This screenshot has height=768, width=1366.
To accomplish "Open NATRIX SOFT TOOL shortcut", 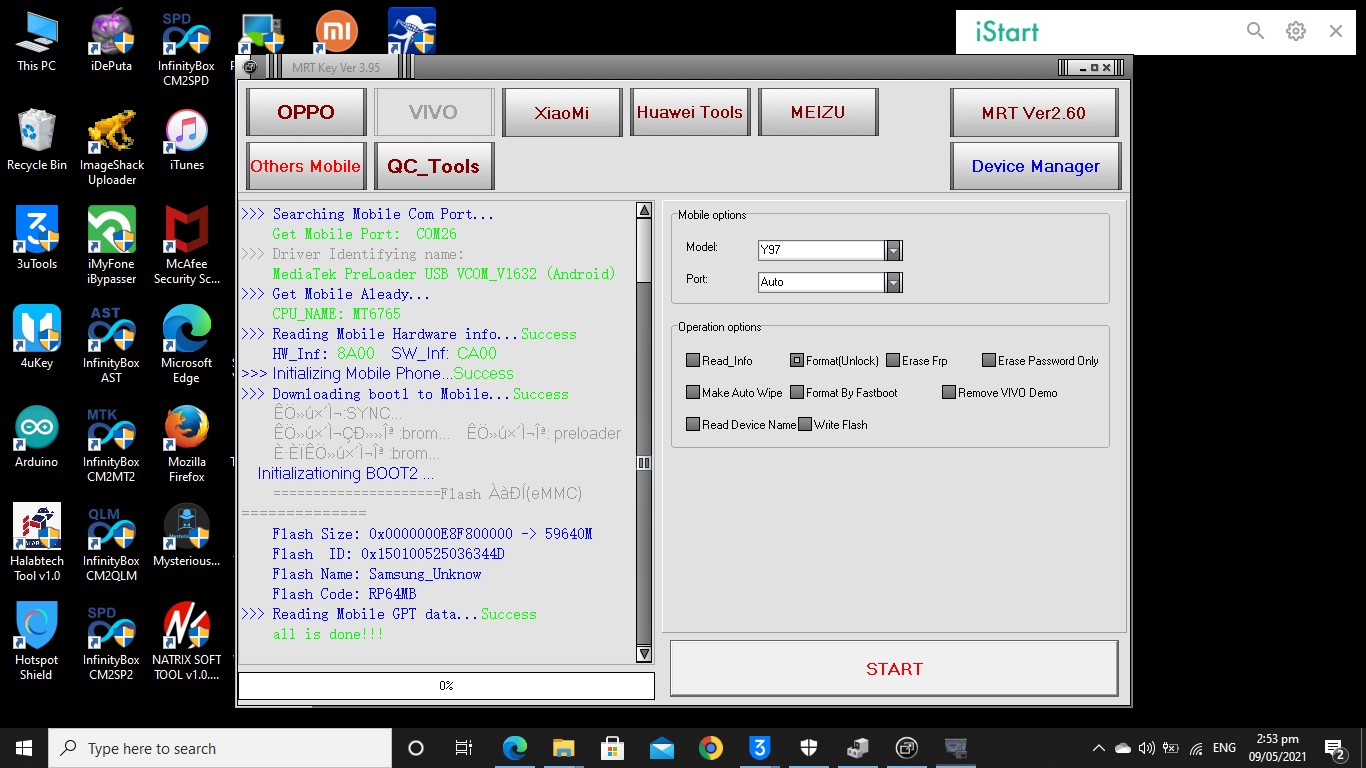I will (186, 642).
